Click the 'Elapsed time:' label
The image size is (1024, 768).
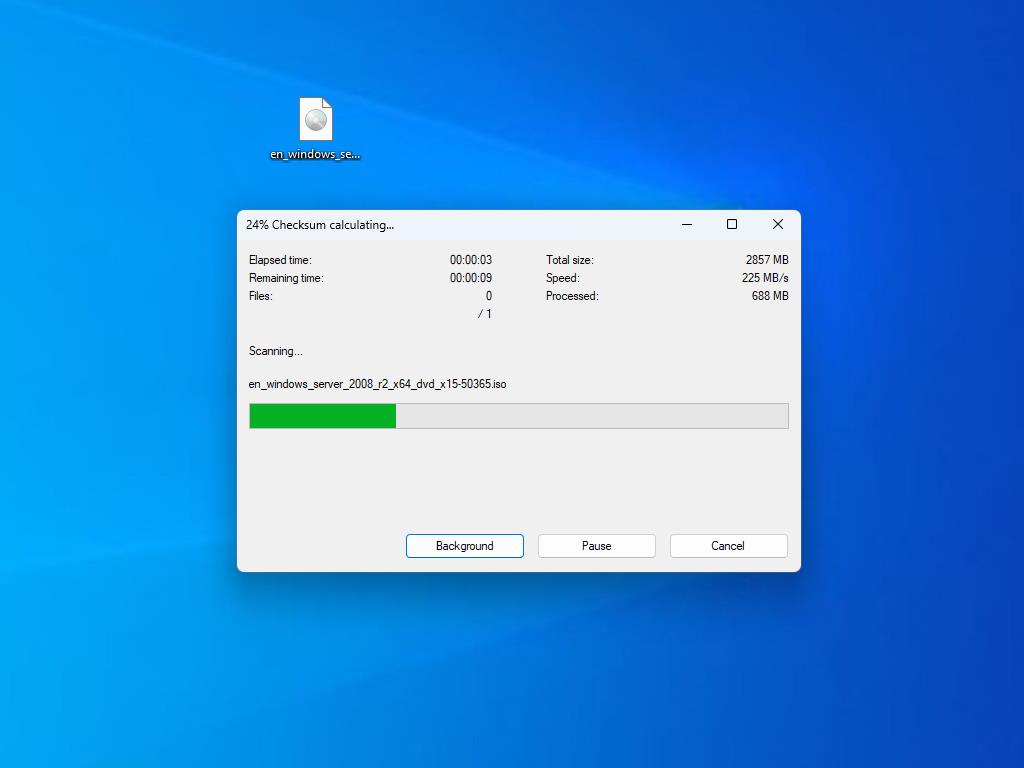pos(280,260)
